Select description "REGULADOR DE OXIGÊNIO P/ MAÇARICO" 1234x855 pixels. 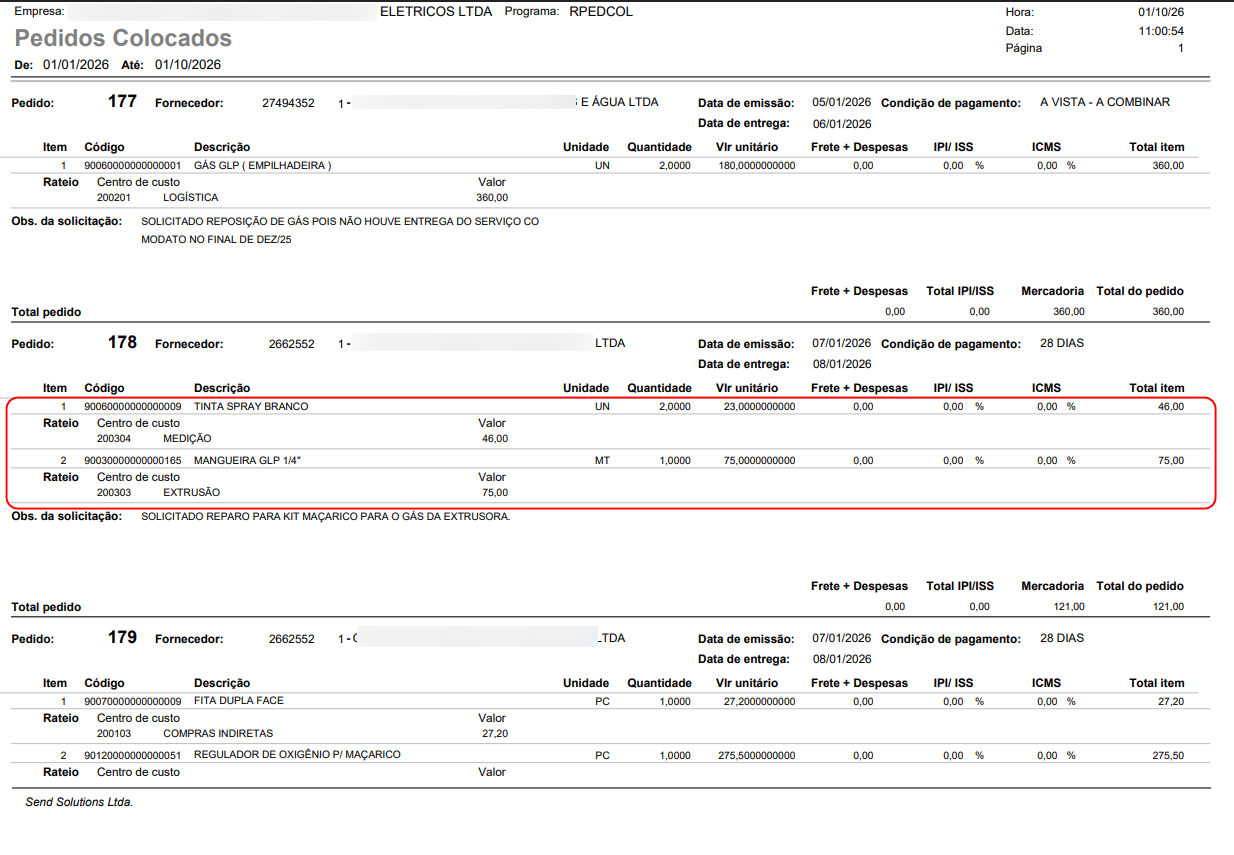click(297, 755)
